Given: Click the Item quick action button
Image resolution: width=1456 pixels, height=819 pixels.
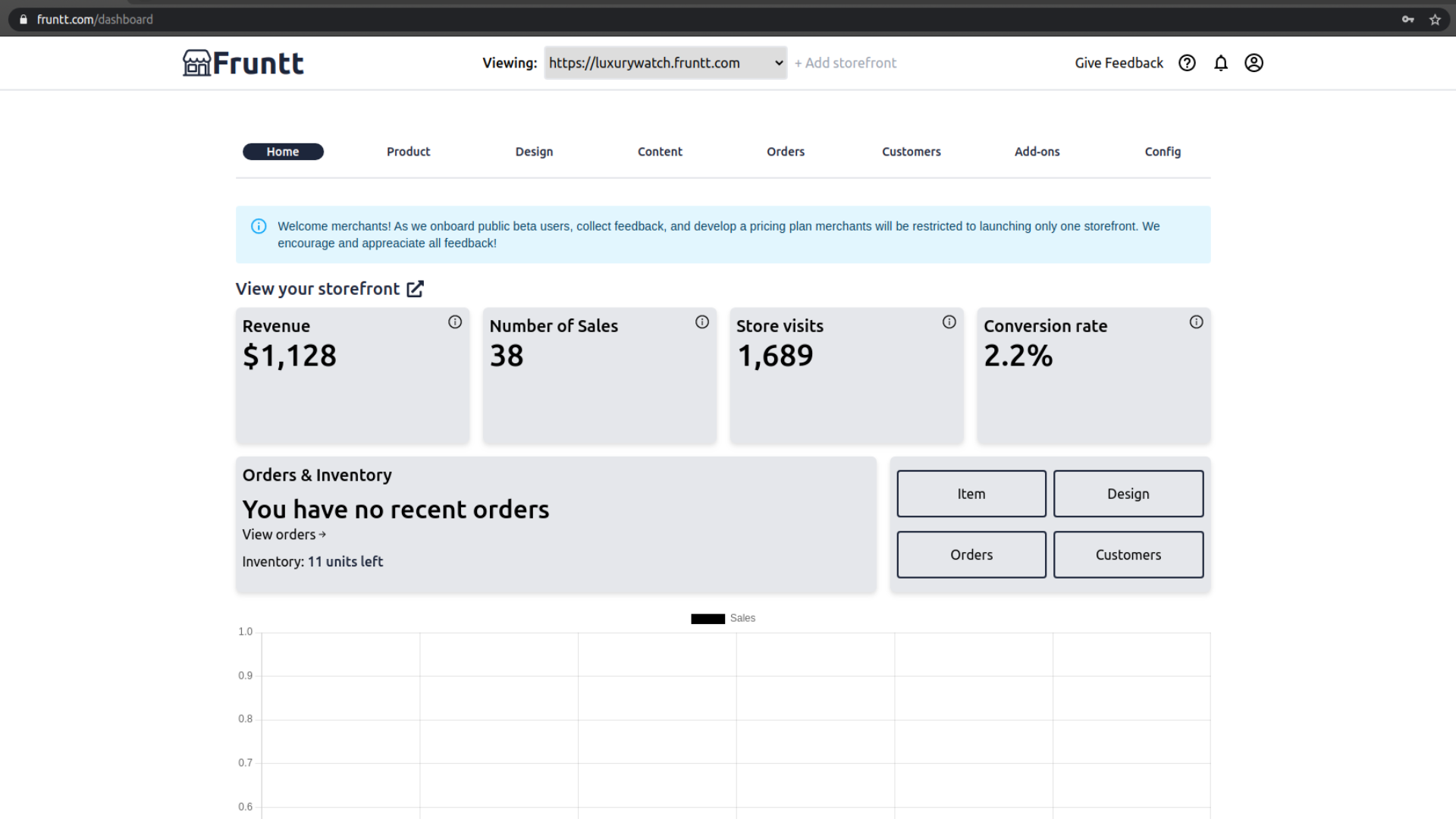Looking at the screenshot, I should coord(971,494).
